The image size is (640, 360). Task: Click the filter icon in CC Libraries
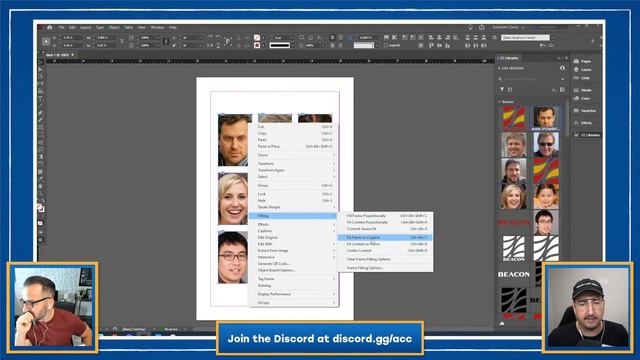click(x=502, y=89)
